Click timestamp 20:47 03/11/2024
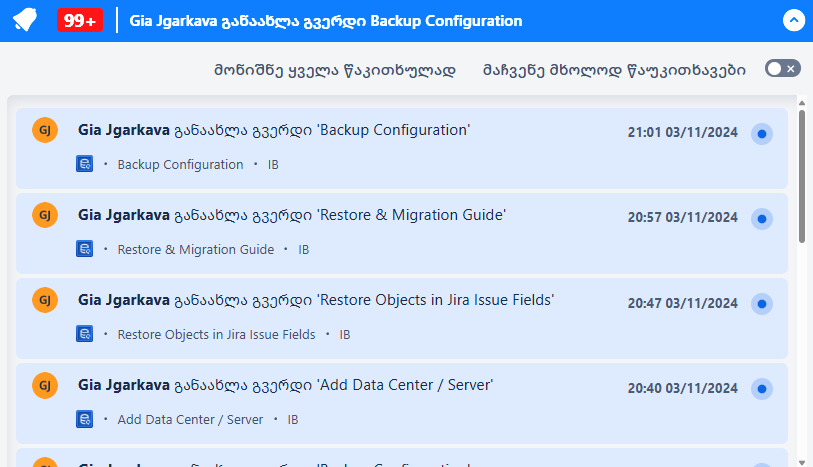Screen dimensions: 813x467 tap(682, 303)
